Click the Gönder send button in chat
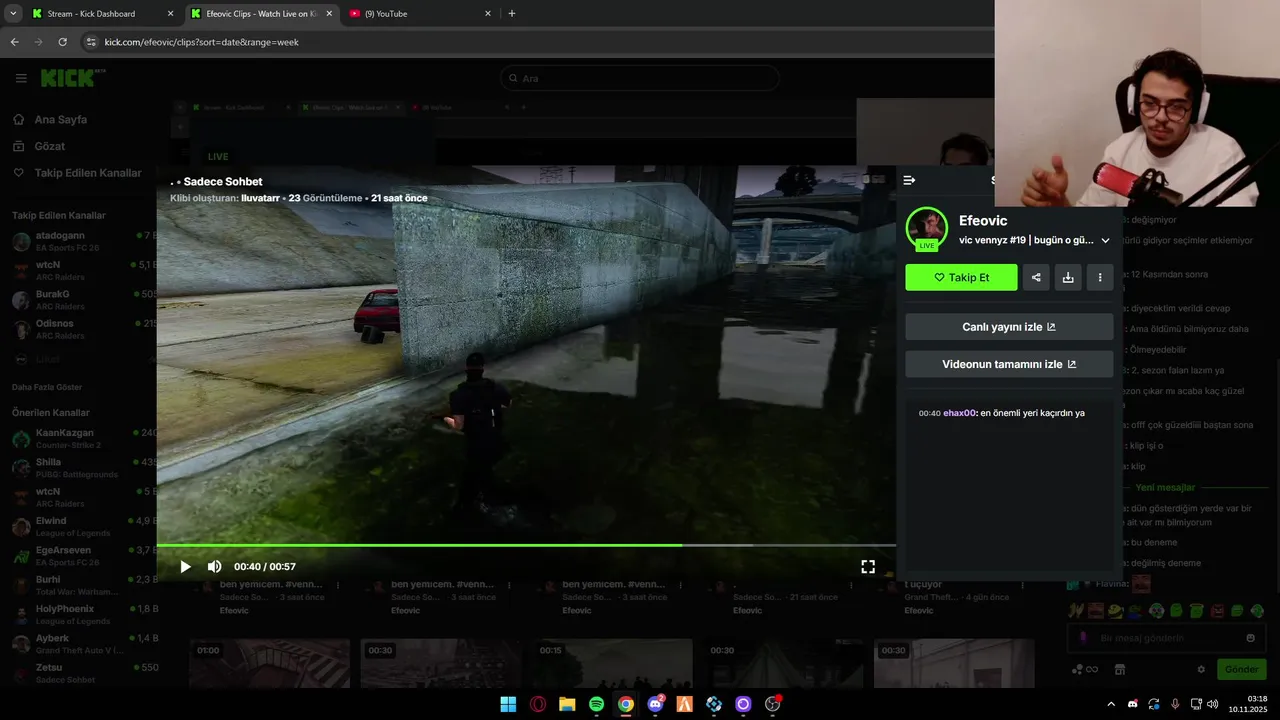This screenshot has height=720, width=1280. (1241, 669)
